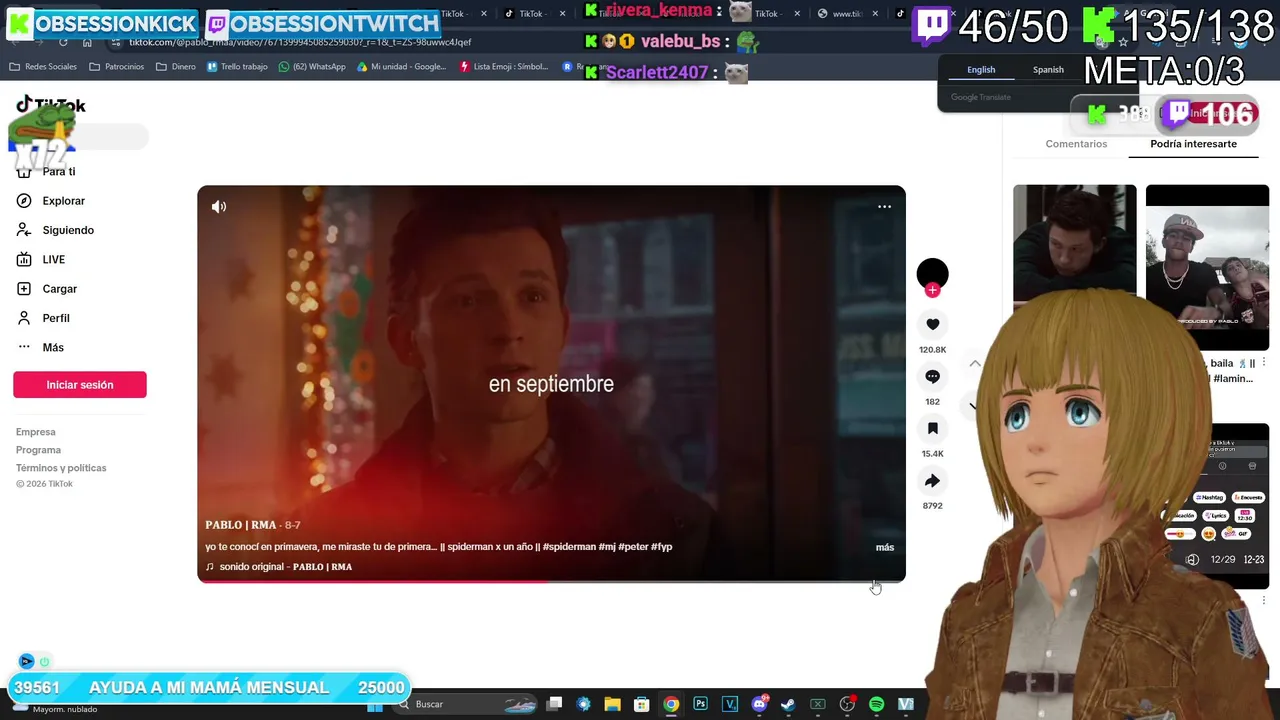Image resolution: width=1280 pixels, height=720 pixels.
Task: Open Steam from the taskbar
Action: point(788,704)
